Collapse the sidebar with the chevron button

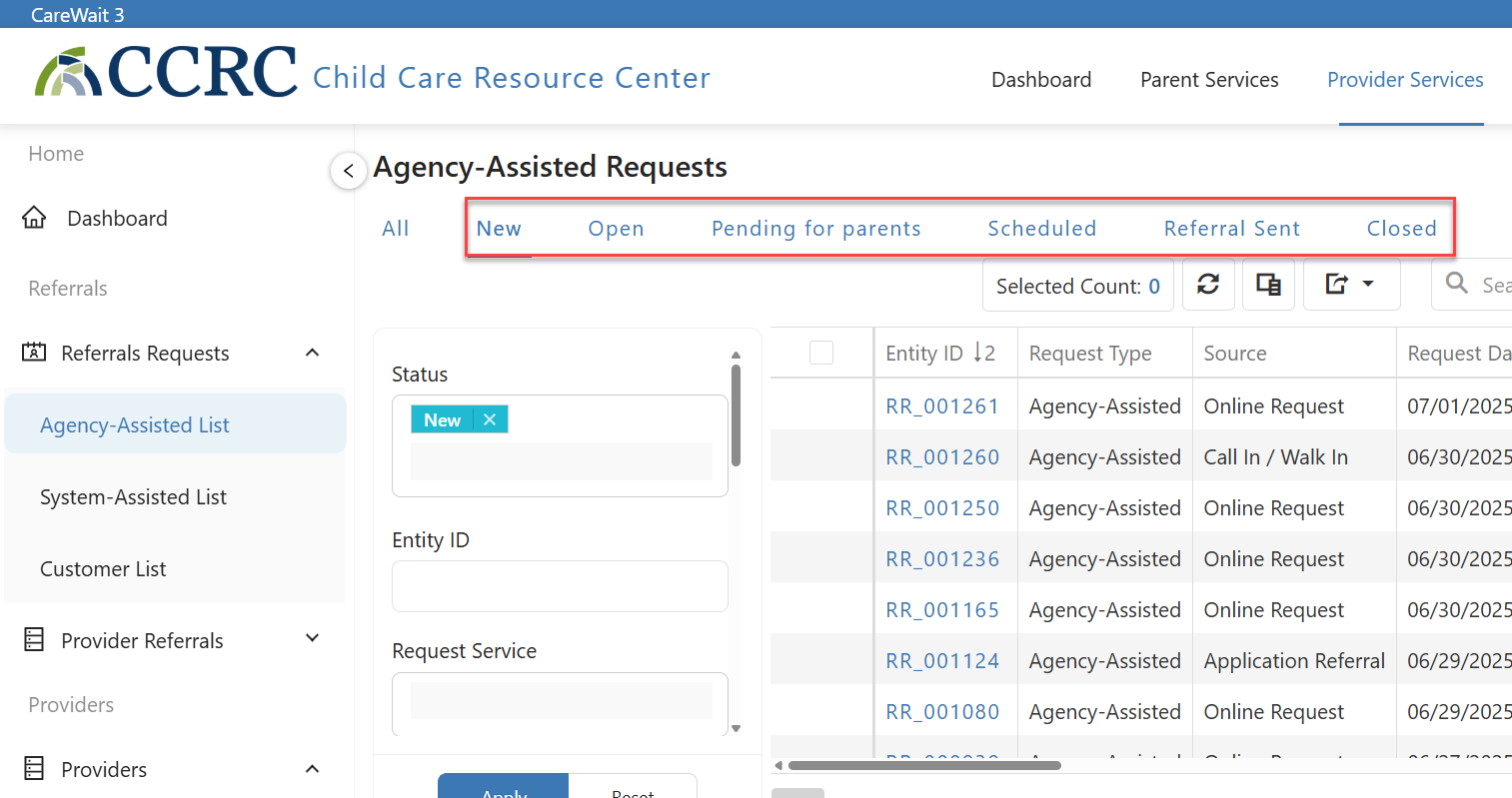pyautogui.click(x=348, y=171)
